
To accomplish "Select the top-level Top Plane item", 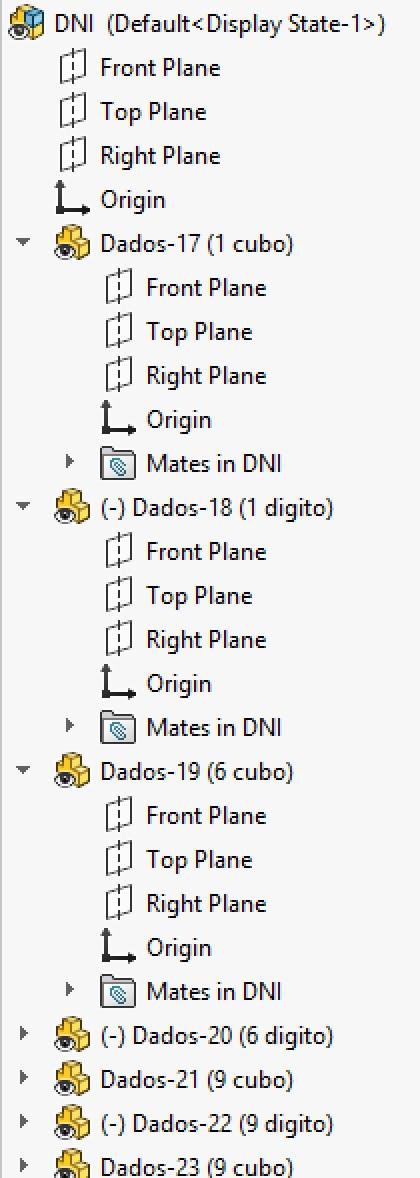I will point(153,112).
